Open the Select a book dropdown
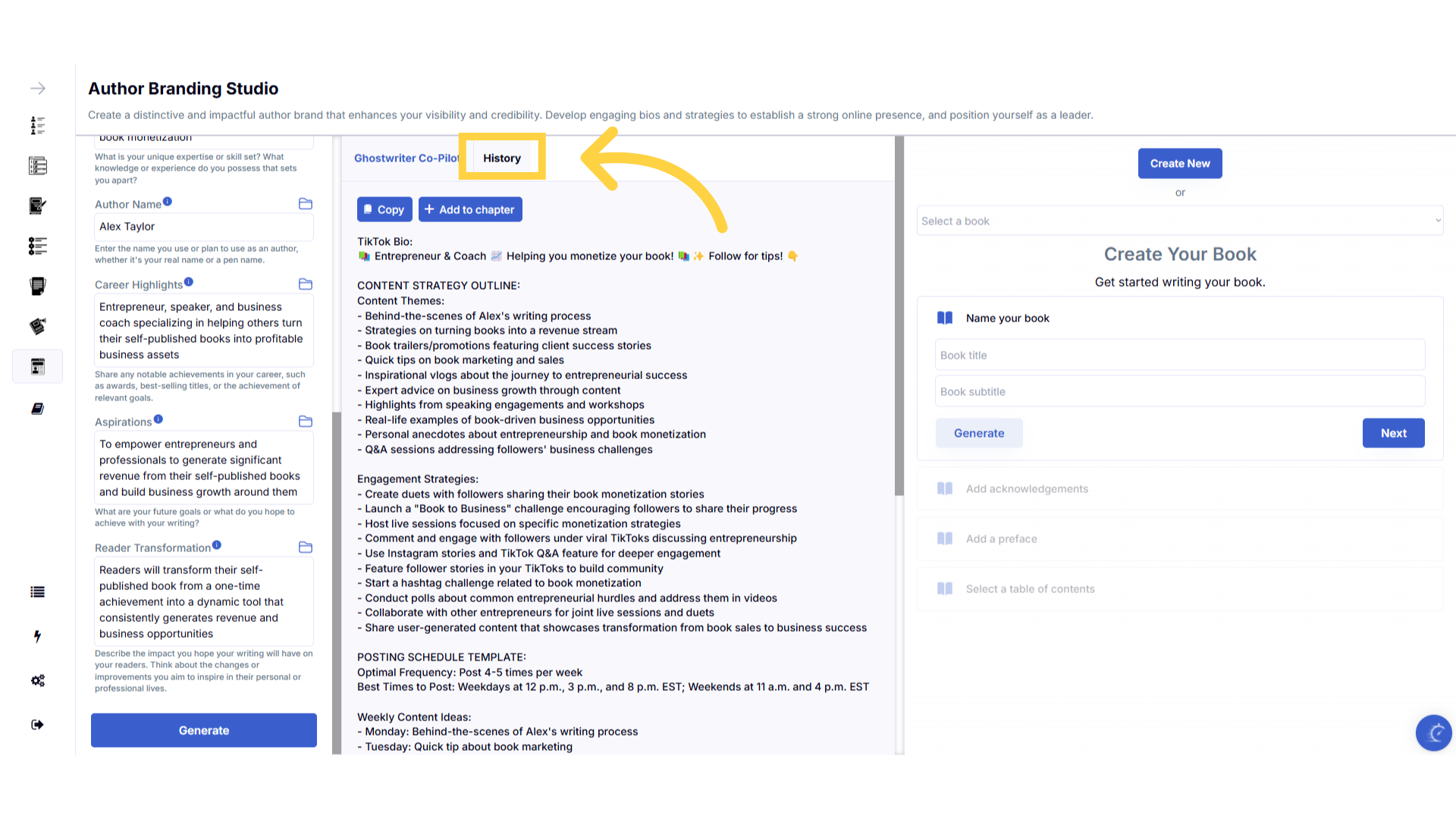This screenshot has width=1456, height=819. pos(1179,221)
